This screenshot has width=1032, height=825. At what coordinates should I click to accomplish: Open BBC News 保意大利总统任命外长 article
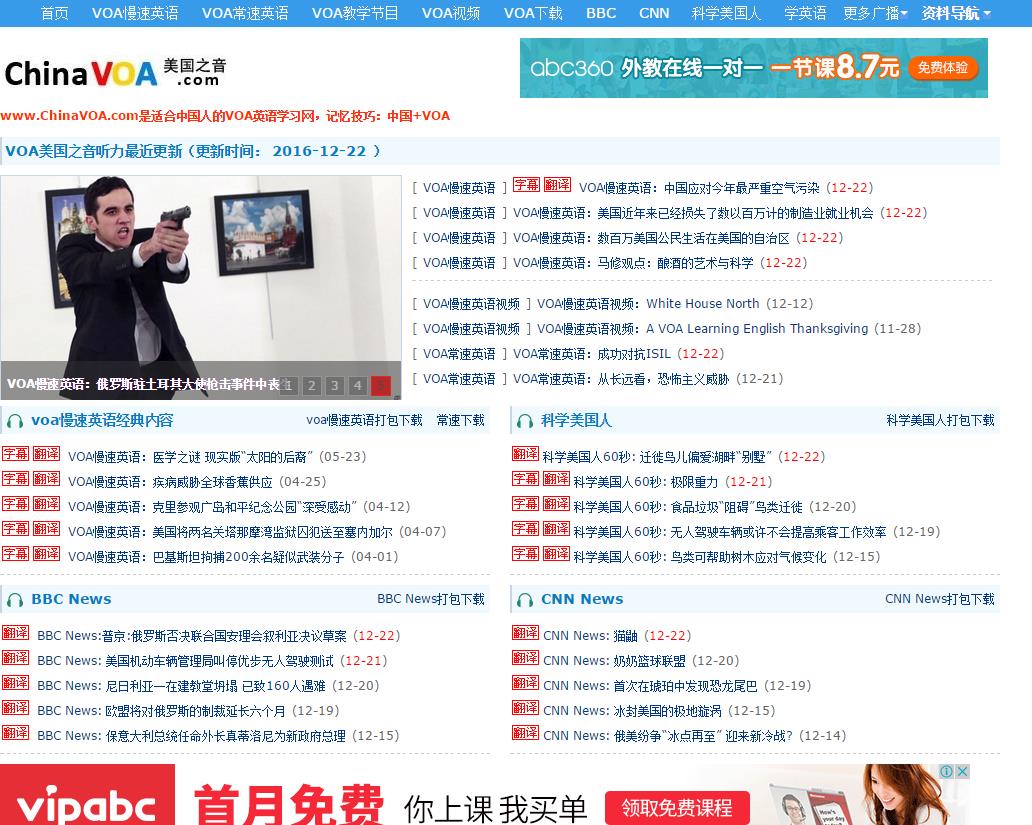(192, 735)
